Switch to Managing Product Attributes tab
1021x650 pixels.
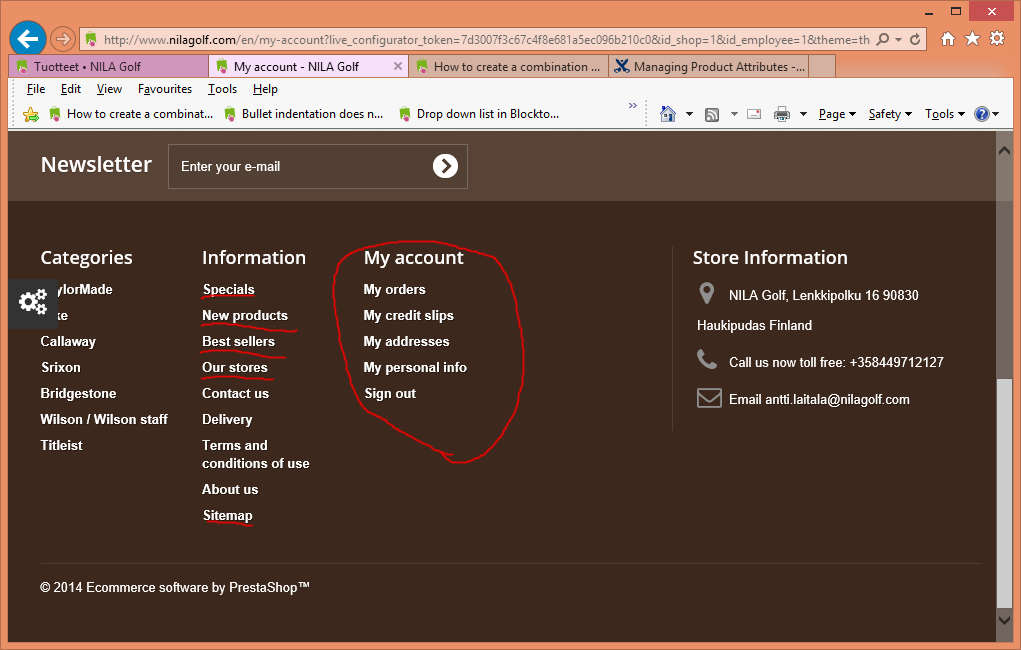coord(708,66)
